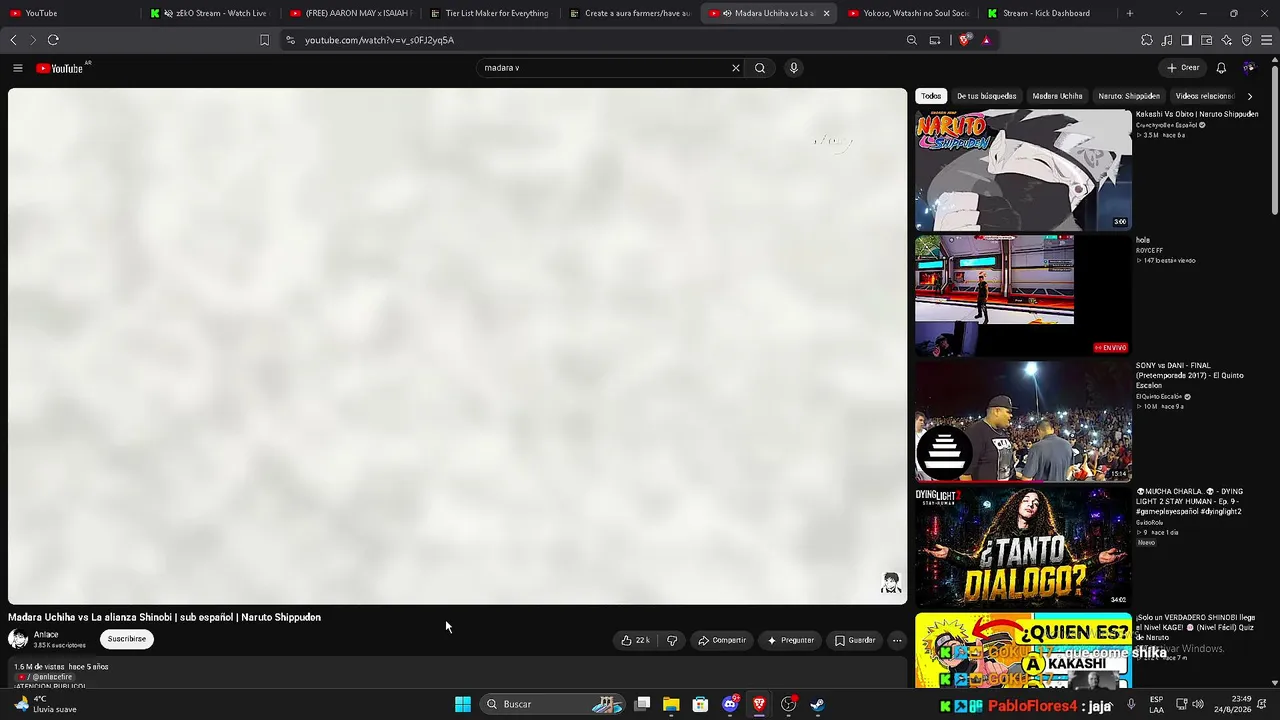Switch to the AARON MAY x ISAIAH tab
The height and width of the screenshot is (720, 1280).
click(x=349, y=13)
